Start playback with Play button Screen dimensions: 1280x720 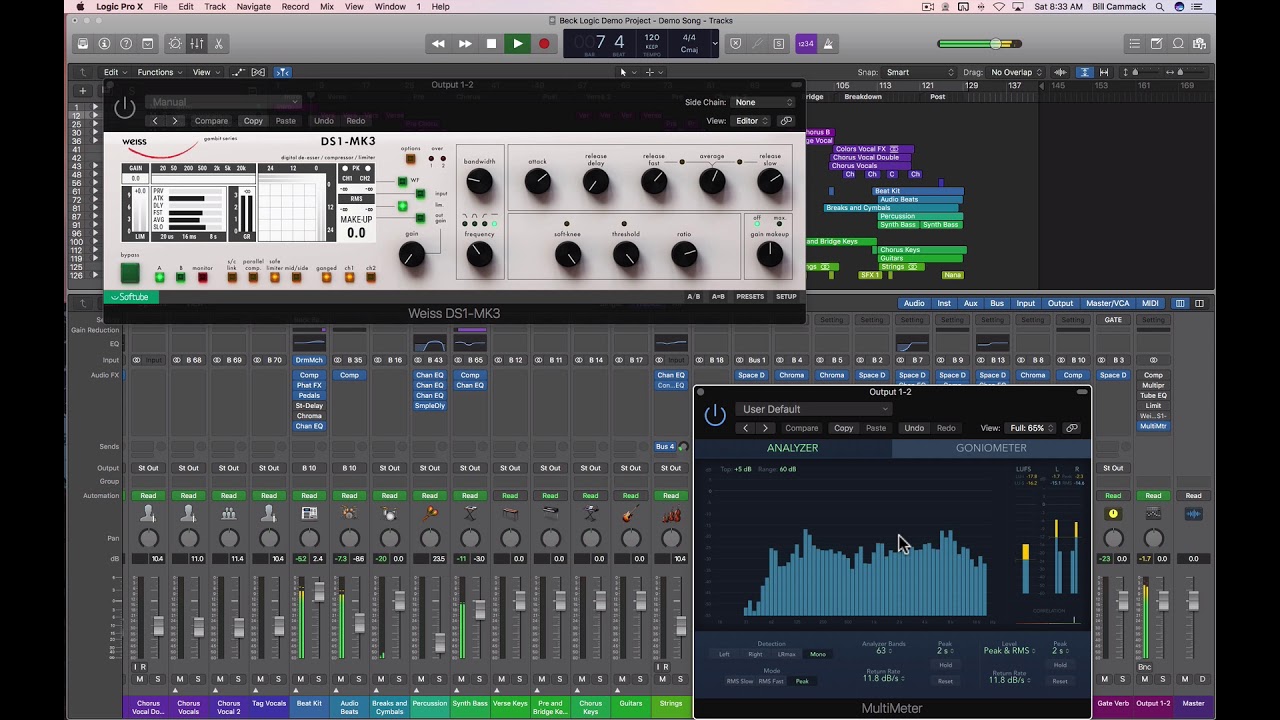click(x=517, y=44)
